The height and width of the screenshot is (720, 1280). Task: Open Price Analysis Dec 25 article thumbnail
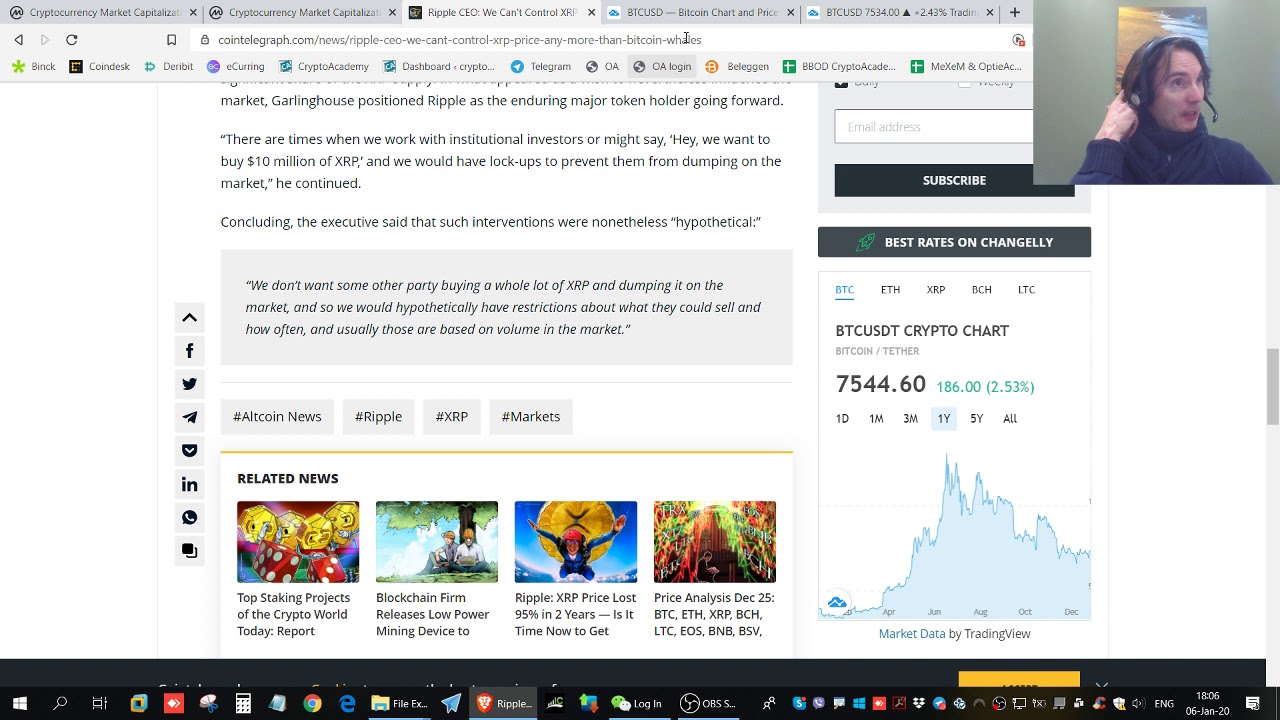pyautogui.click(x=715, y=542)
